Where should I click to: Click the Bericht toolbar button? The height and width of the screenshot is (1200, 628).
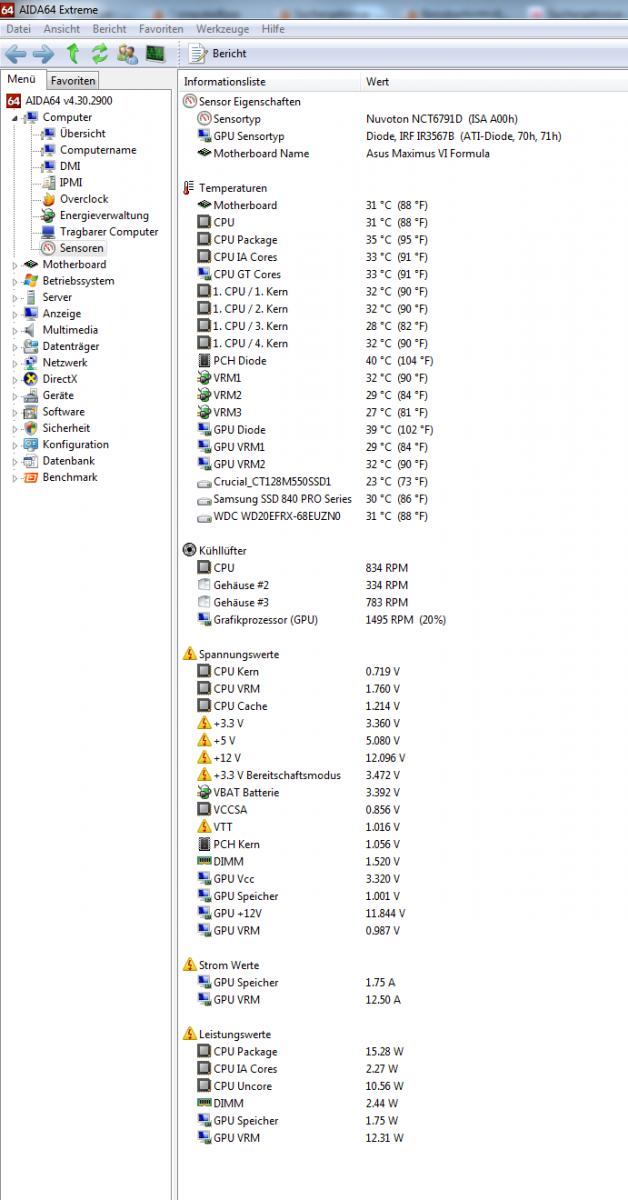pyautogui.click(x=218, y=54)
